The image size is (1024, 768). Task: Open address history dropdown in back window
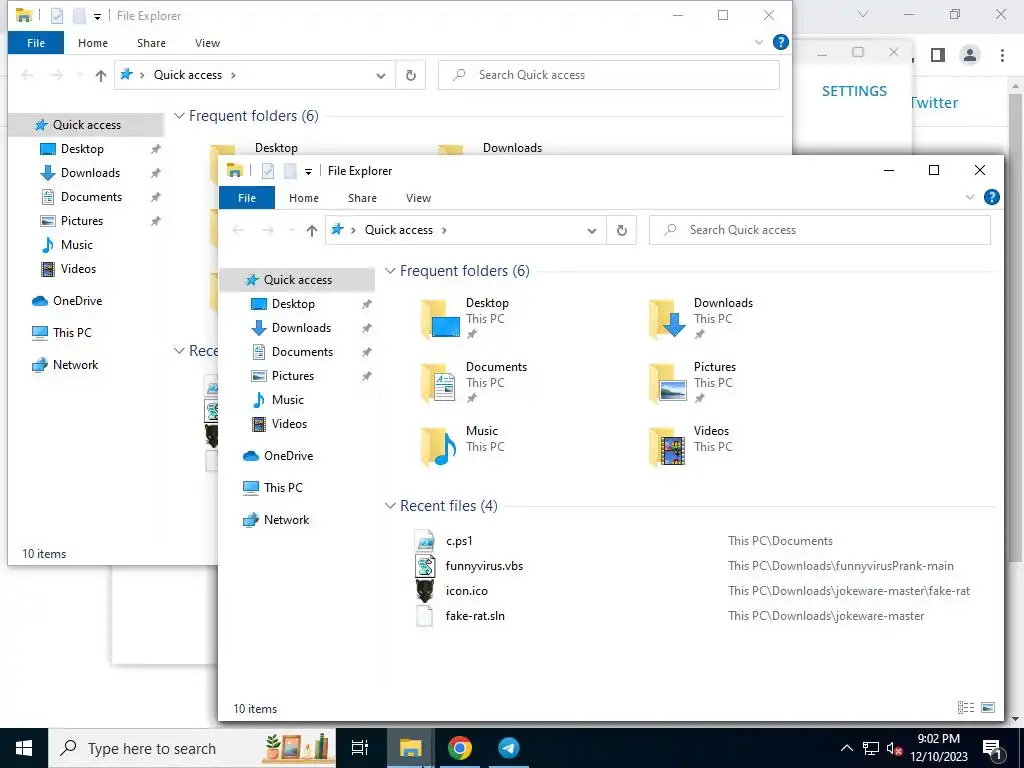coord(381,75)
